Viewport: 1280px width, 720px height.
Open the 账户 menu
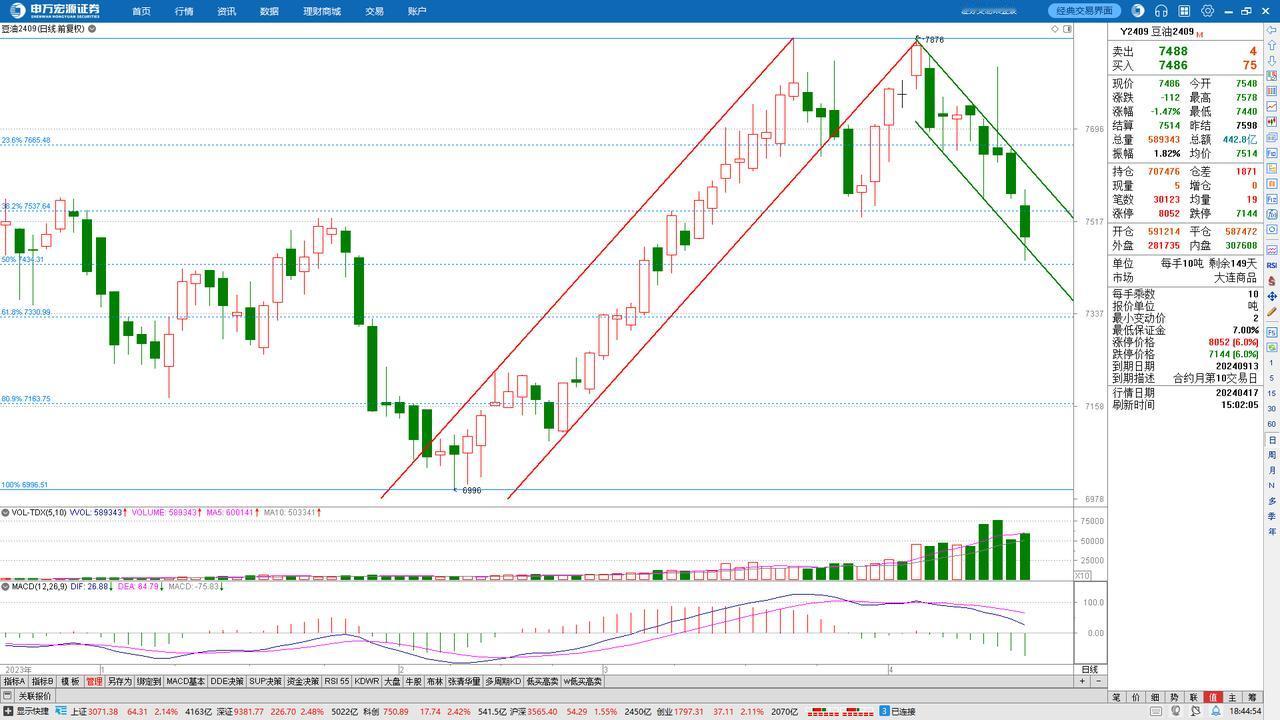pos(417,11)
